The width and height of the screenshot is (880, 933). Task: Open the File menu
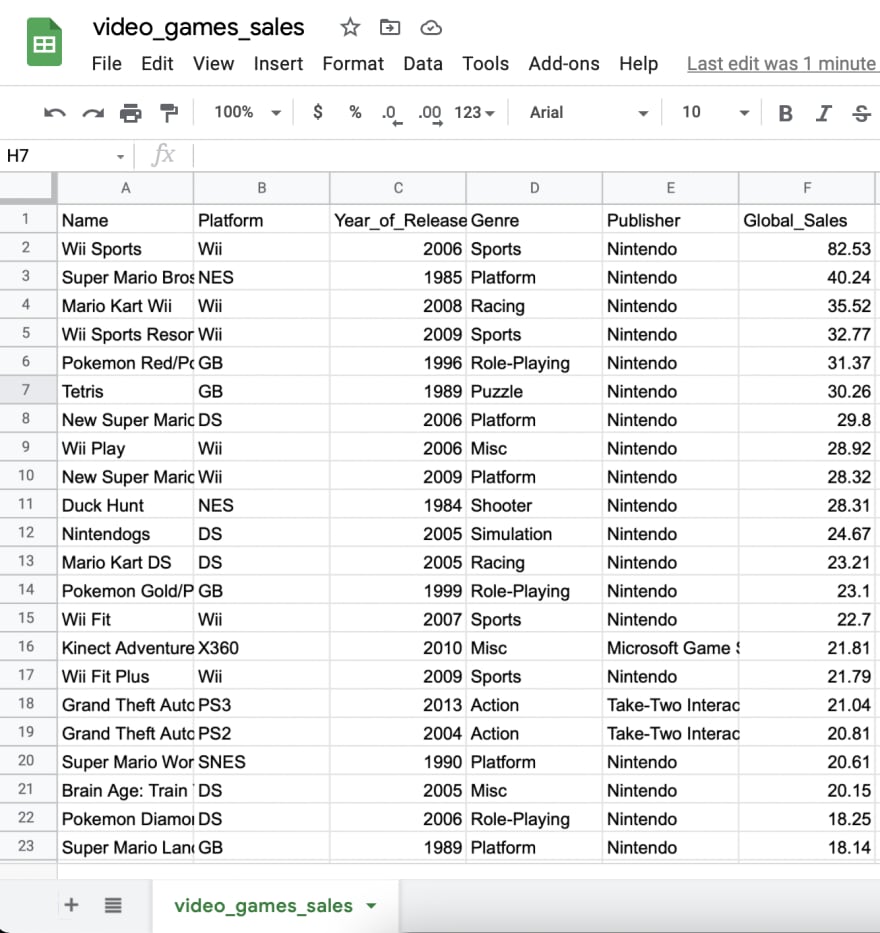pos(107,64)
